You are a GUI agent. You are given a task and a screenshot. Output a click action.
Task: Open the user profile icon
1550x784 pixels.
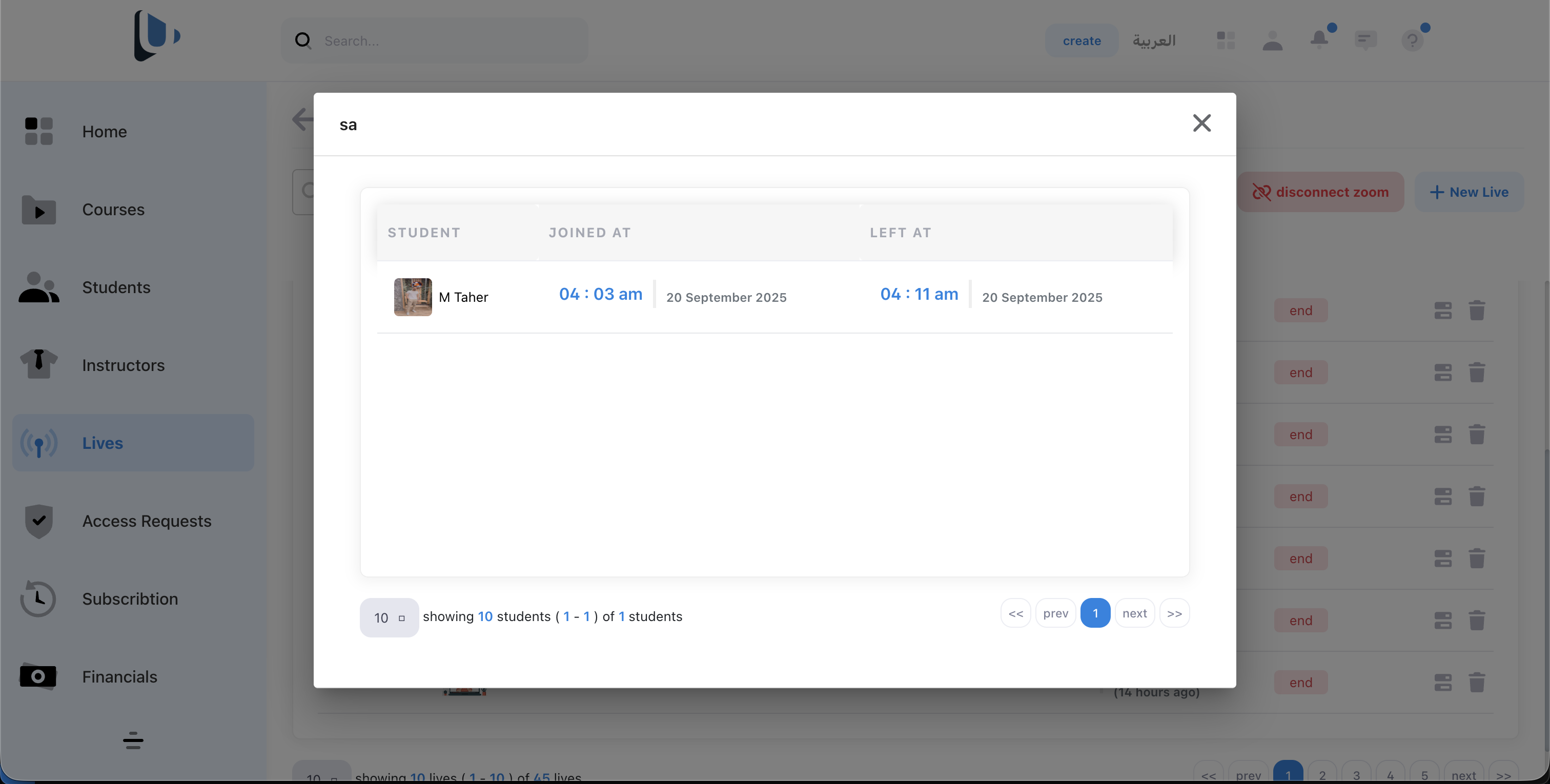coord(1273,40)
